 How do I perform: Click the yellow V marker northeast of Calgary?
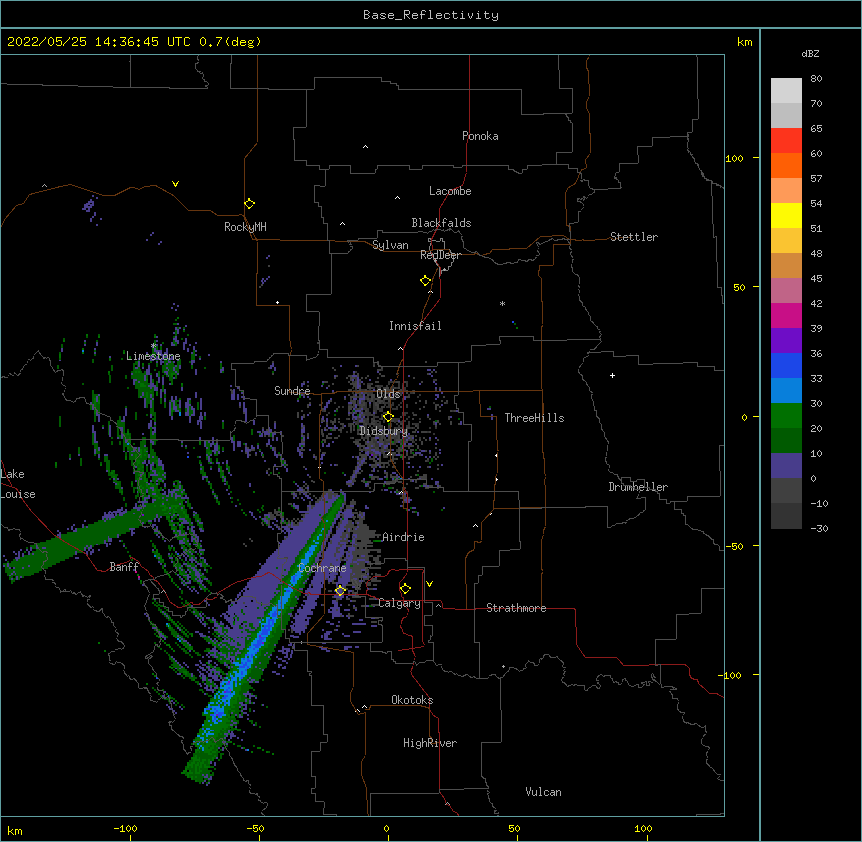tap(429, 584)
